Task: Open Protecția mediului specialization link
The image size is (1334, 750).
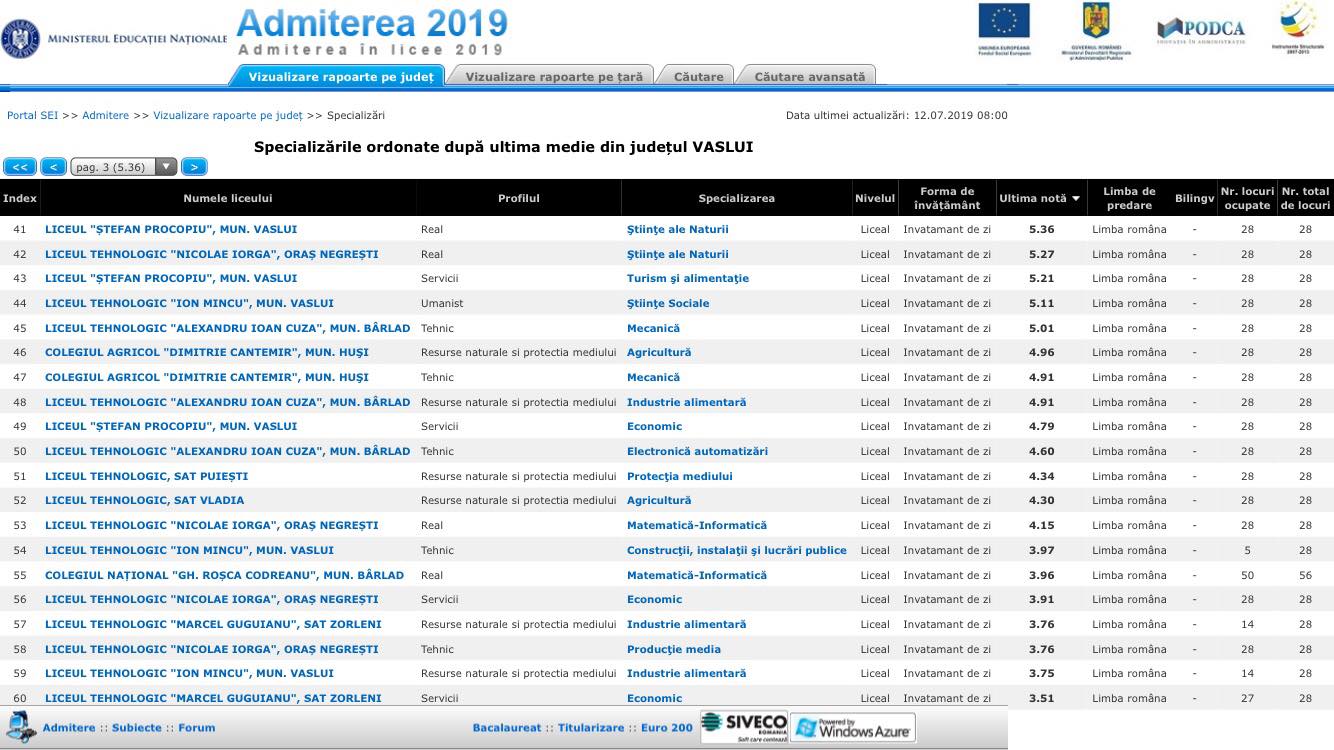Action: point(680,476)
